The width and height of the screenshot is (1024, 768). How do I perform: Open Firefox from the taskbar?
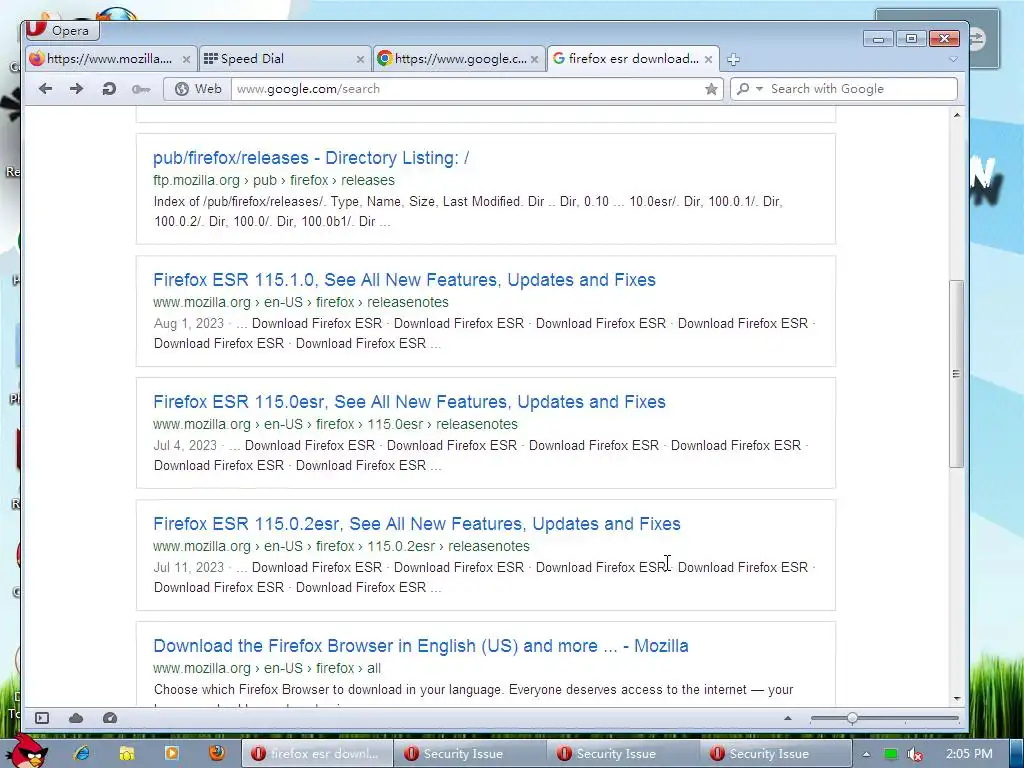coord(217,753)
